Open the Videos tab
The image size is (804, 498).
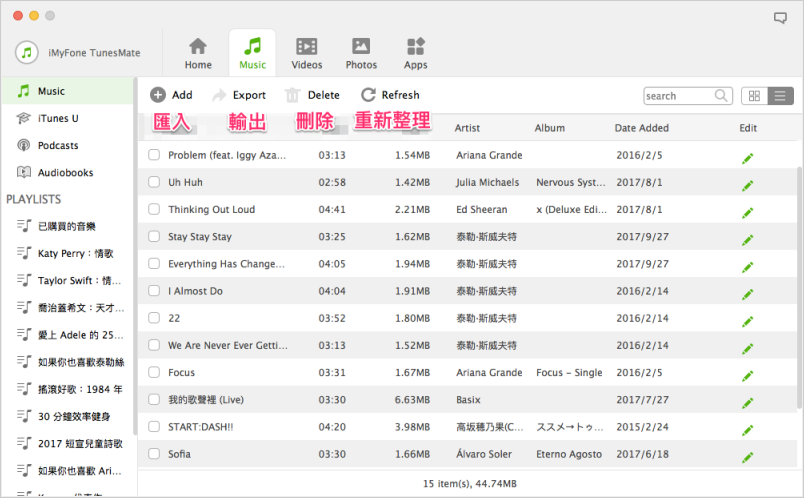307,53
